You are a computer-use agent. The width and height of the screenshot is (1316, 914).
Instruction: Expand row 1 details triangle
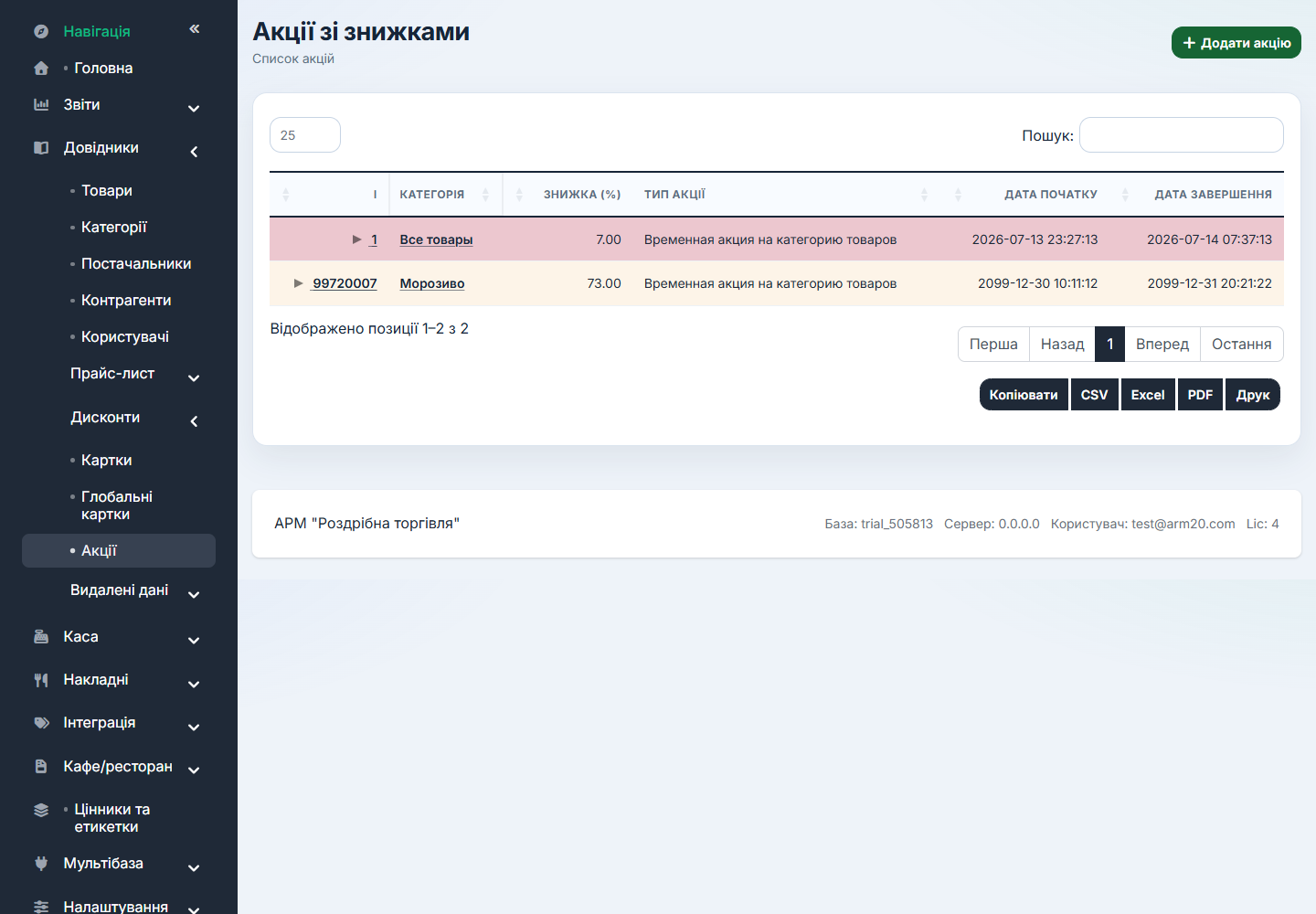click(357, 239)
